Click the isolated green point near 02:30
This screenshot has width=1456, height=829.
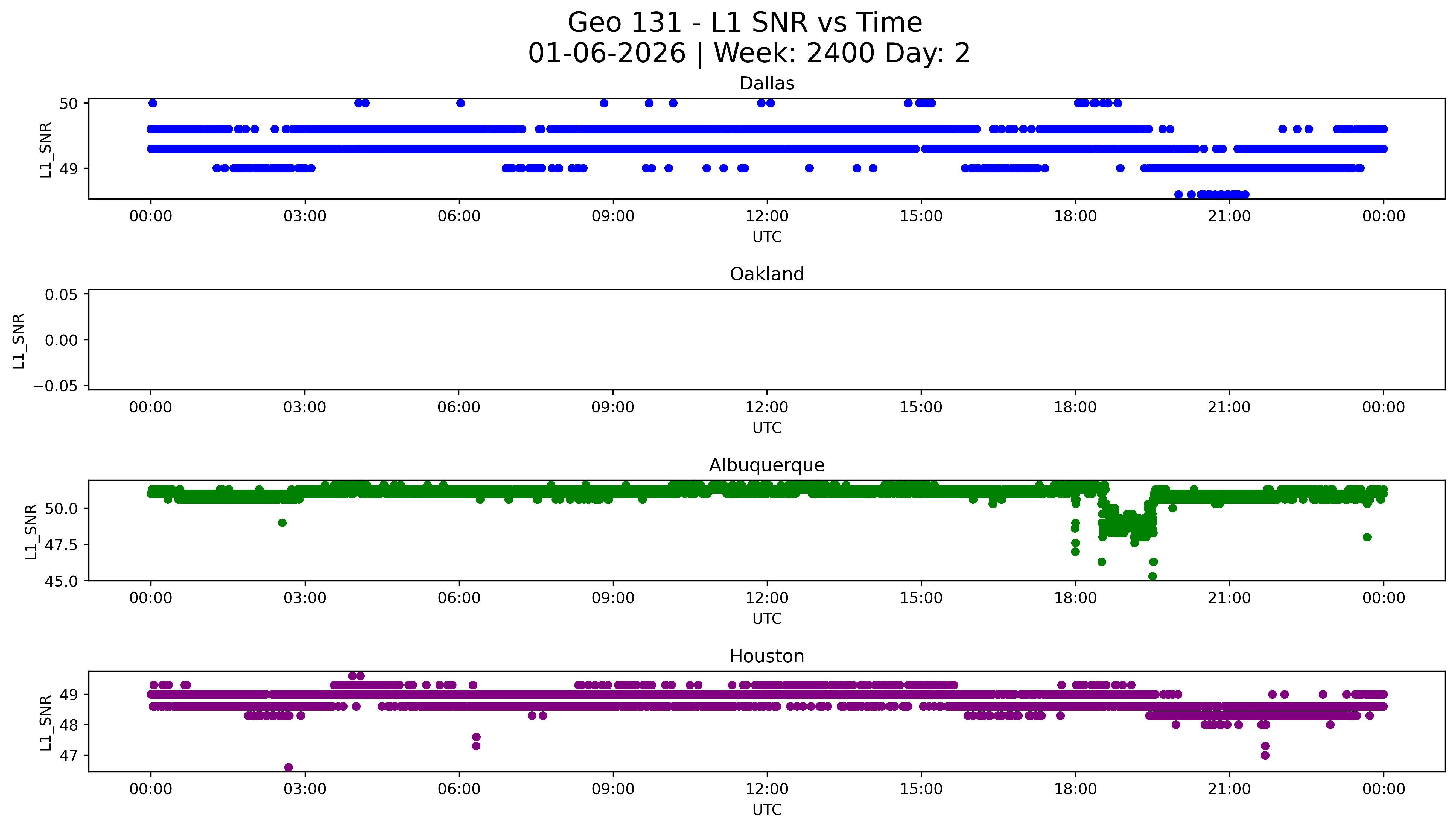(x=282, y=523)
